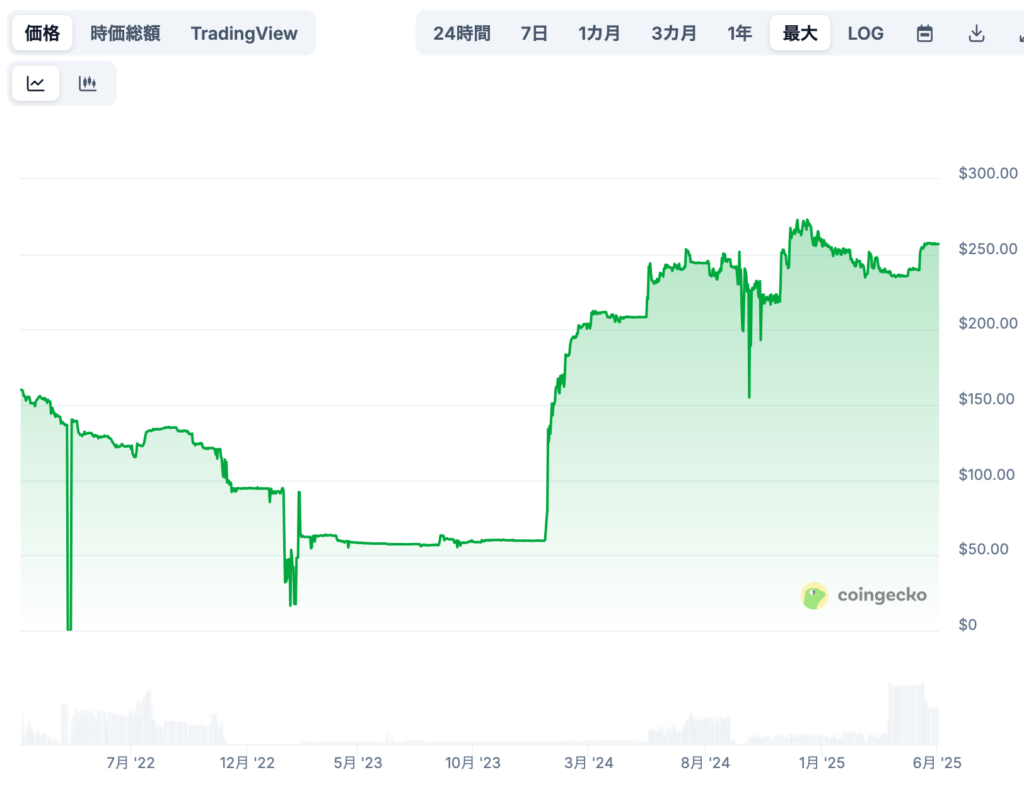Open the TradingView tab
Screen dimensions: 1024x787
[244, 33]
